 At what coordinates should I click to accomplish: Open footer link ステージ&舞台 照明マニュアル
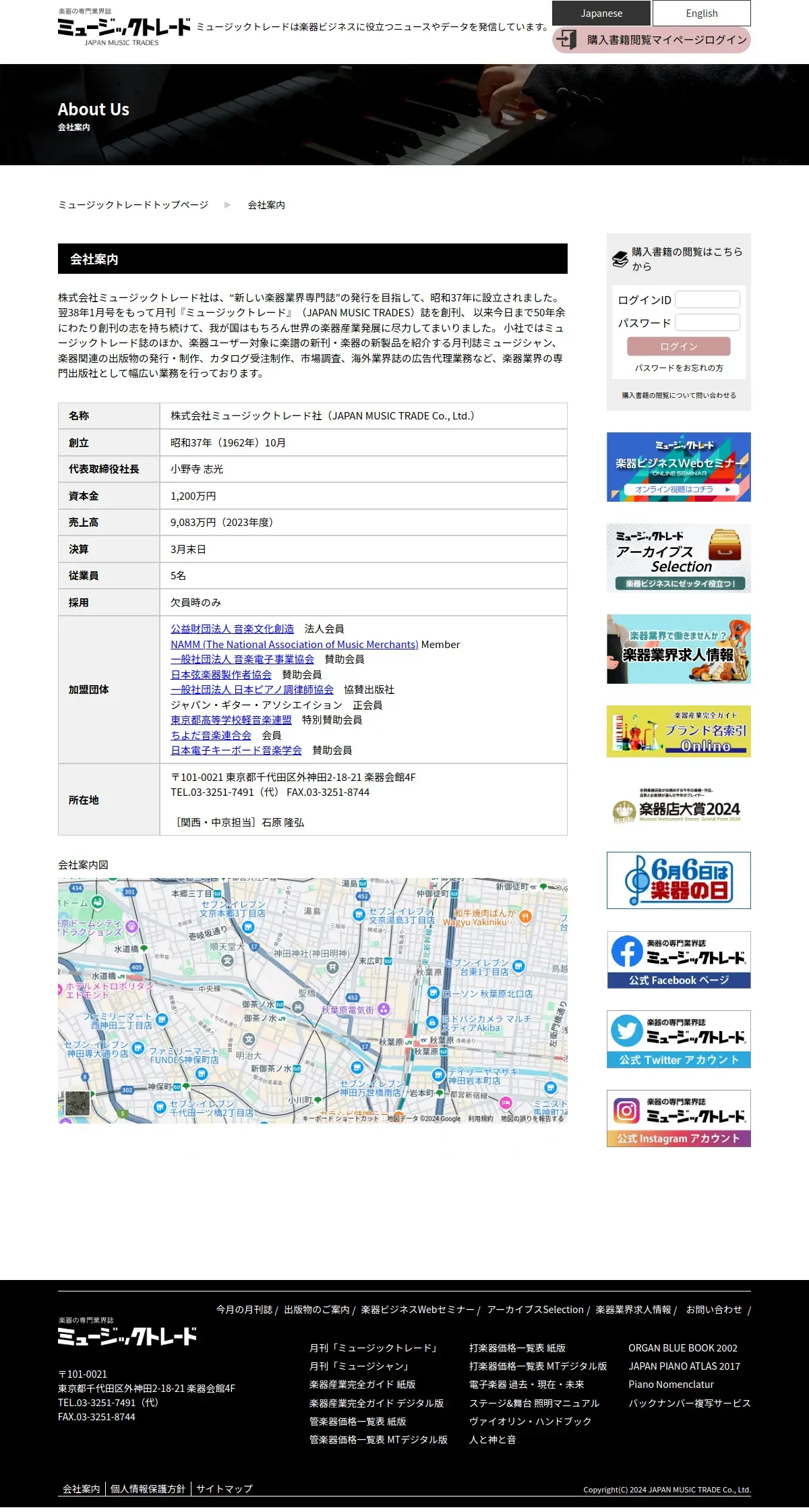coord(534,1403)
